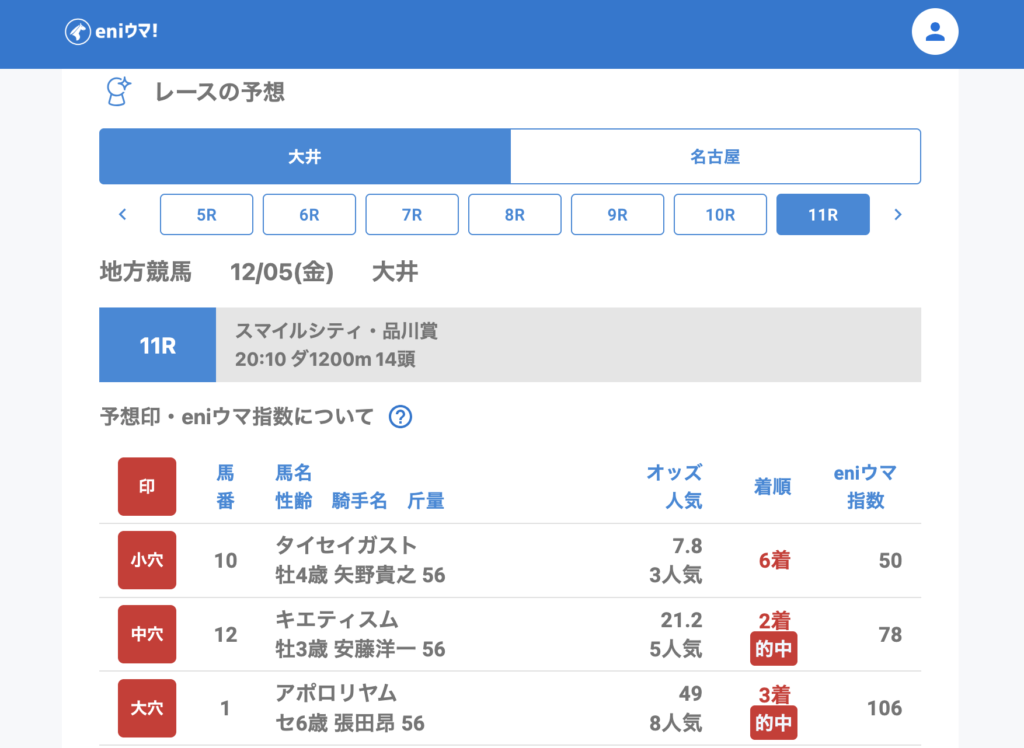
Task: Click the 中穴 prediction mark badge
Action: click(x=147, y=634)
